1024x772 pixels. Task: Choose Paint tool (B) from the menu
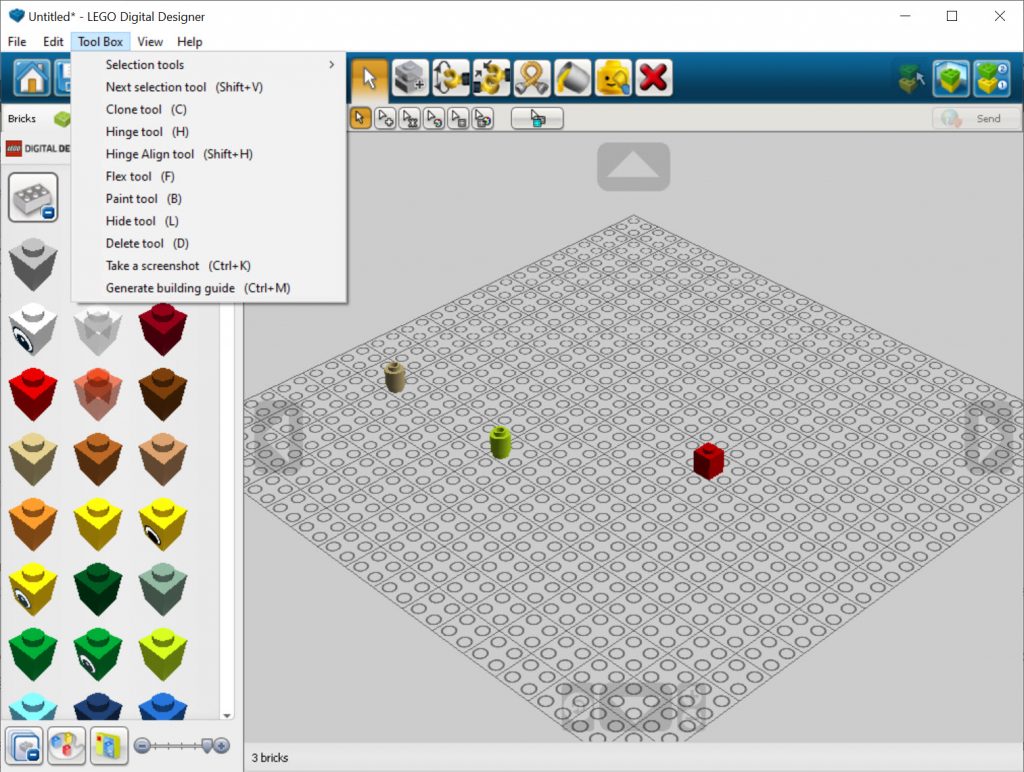tap(209, 199)
